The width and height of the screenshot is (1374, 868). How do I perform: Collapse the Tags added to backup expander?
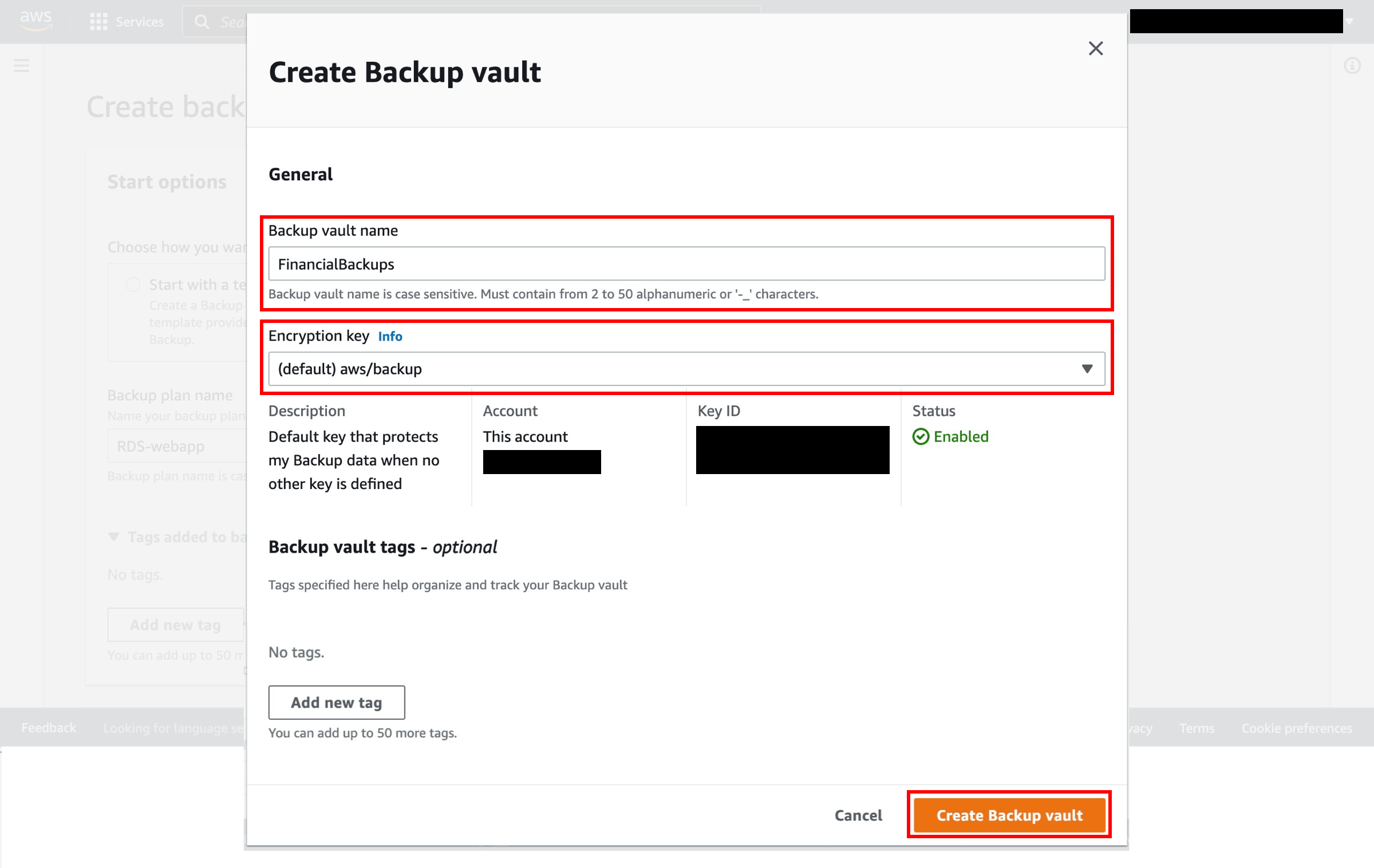pos(113,537)
